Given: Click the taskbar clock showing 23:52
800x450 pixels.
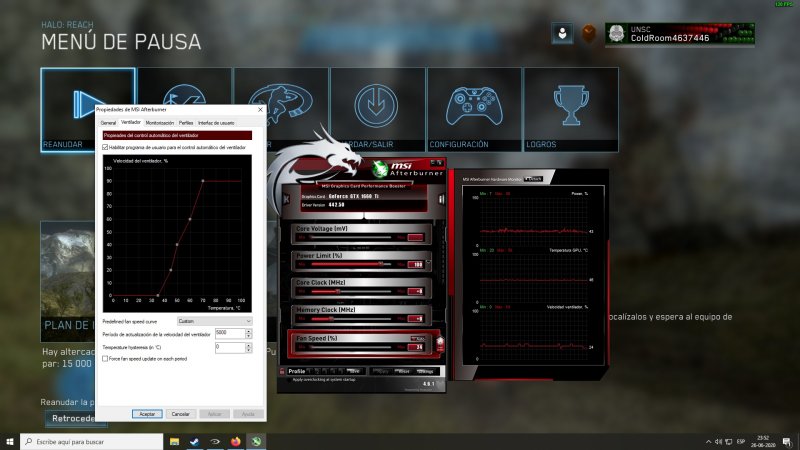Looking at the screenshot, I should [x=763, y=441].
